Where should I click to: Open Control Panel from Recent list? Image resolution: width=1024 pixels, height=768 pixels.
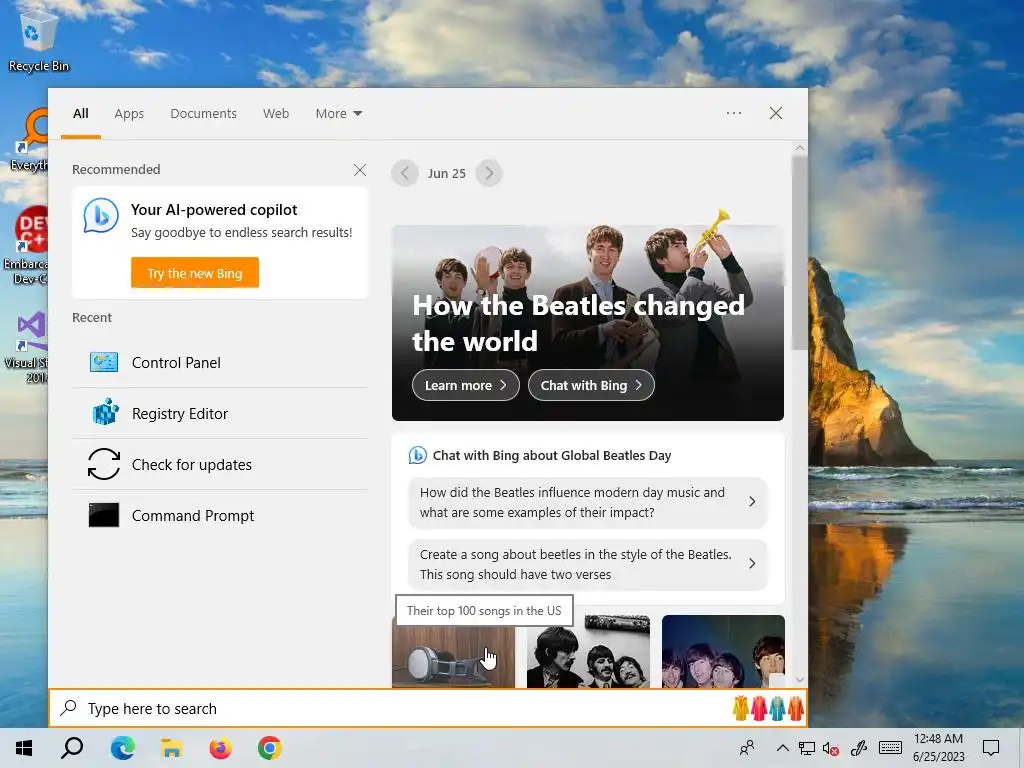220,362
